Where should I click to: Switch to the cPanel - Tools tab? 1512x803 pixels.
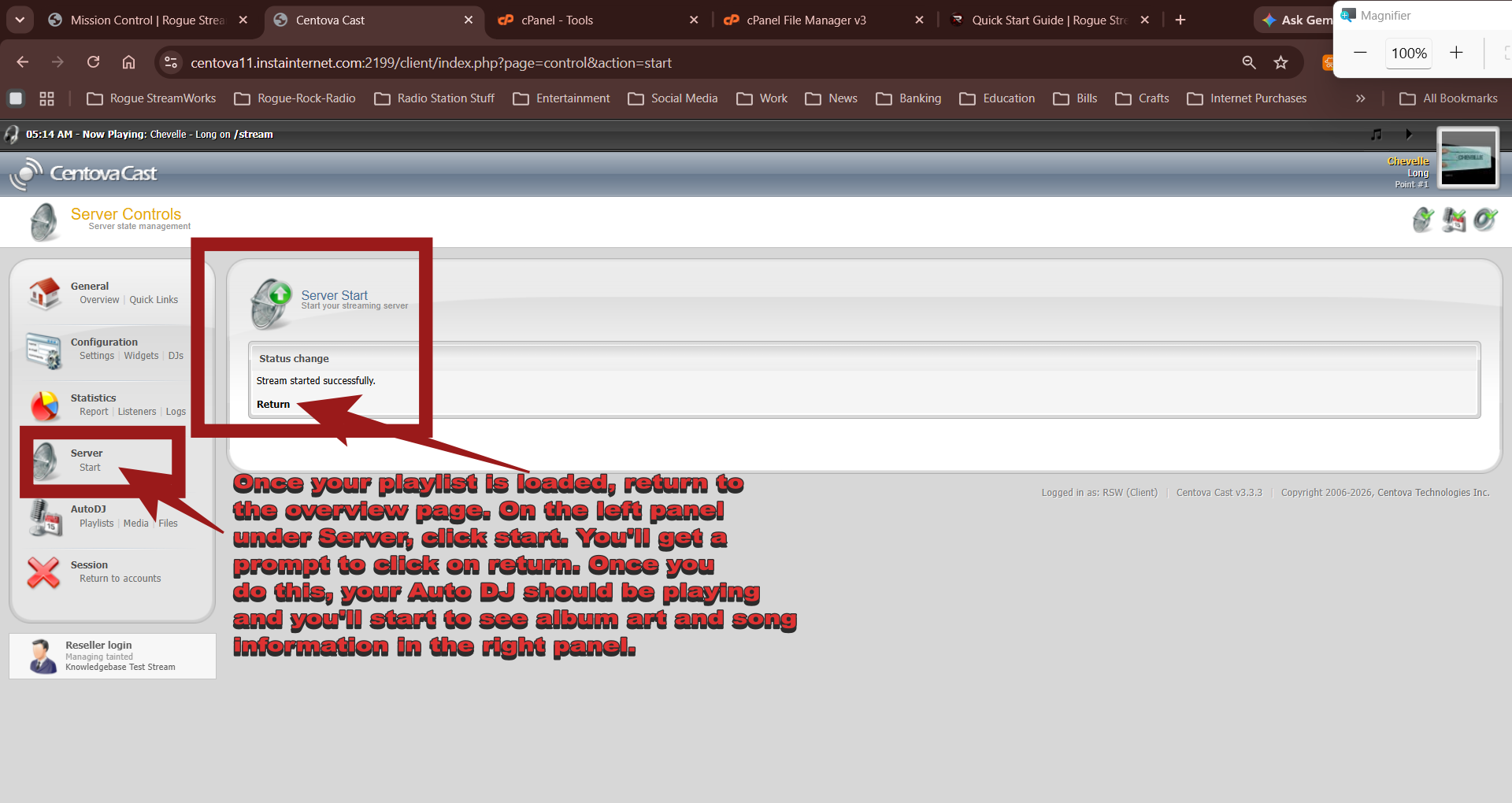[x=598, y=20]
